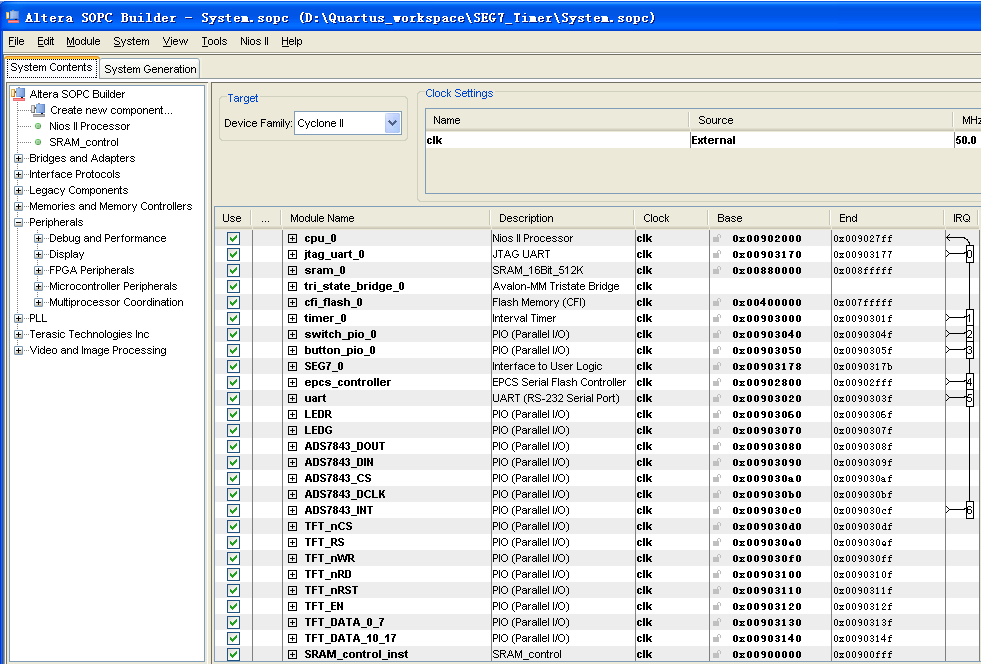Select Create new component... in the tree
981x664 pixels.
point(111,110)
